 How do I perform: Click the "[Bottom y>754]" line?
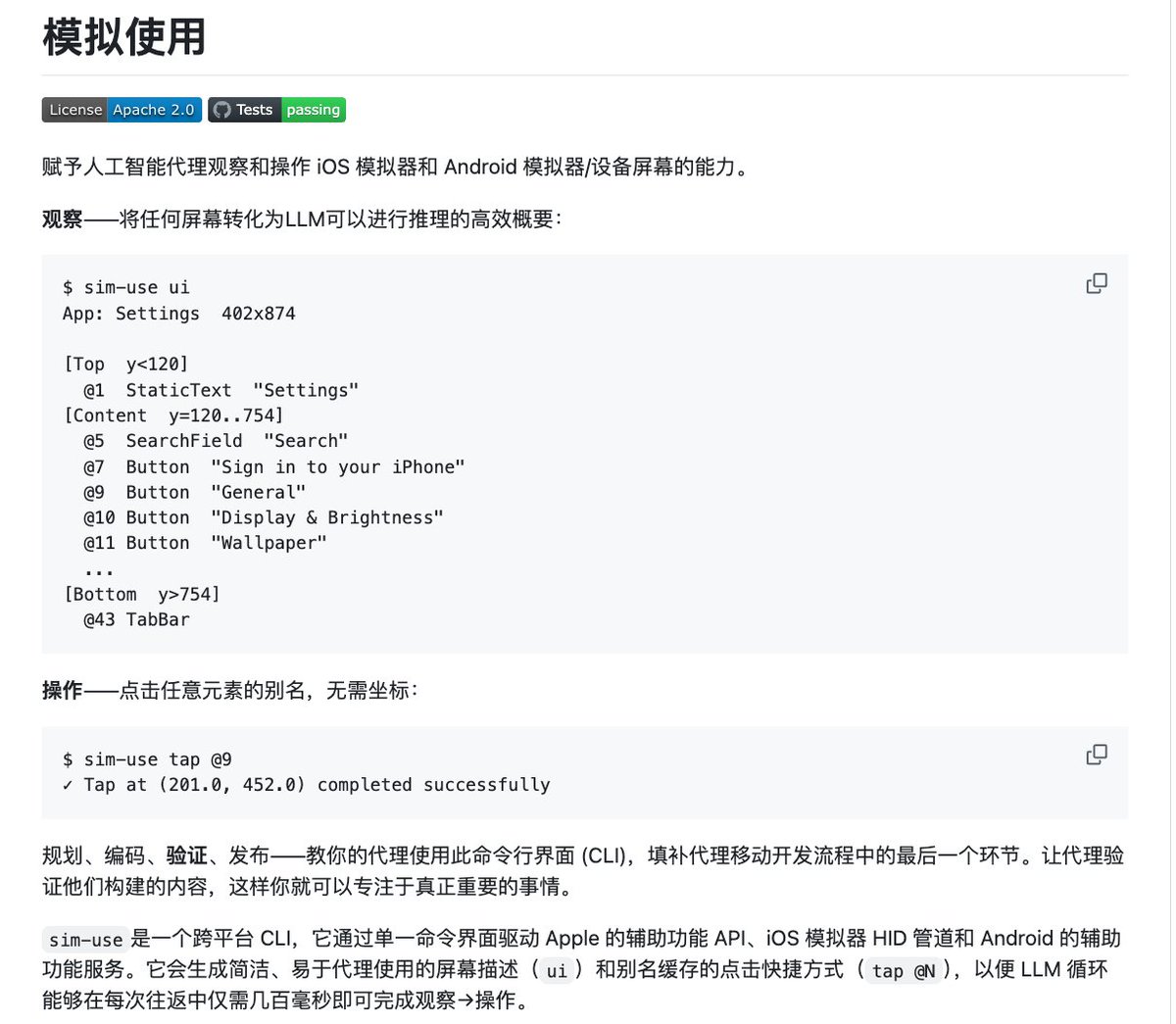point(142,594)
